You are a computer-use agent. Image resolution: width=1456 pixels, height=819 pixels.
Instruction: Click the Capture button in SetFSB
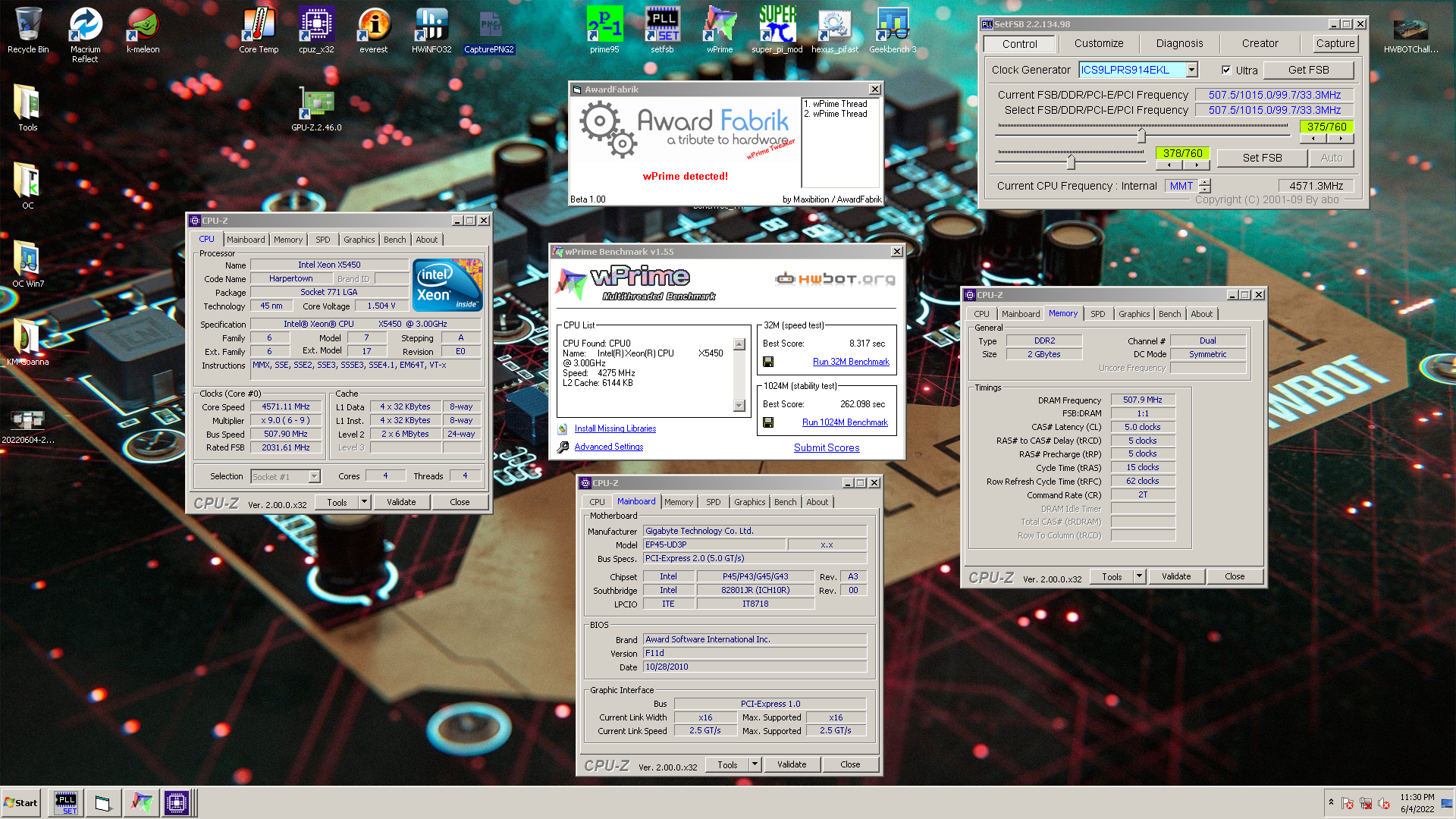click(x=1335, y=44)
